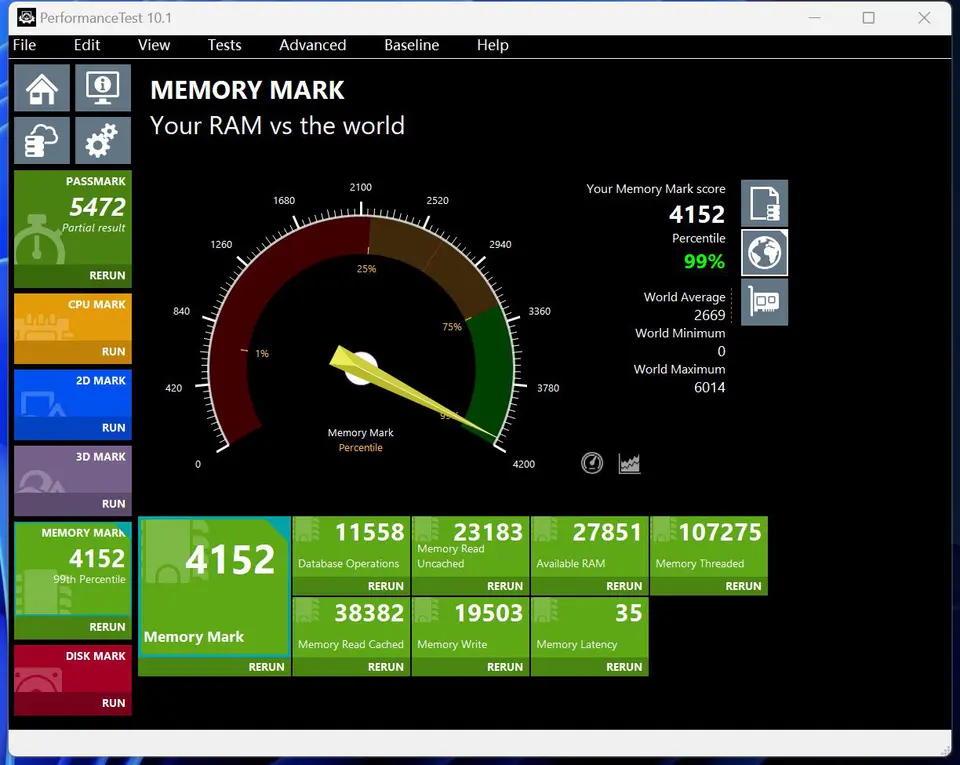Open the settings gears icon
960x765 pixels.
(x=102, y=141)
